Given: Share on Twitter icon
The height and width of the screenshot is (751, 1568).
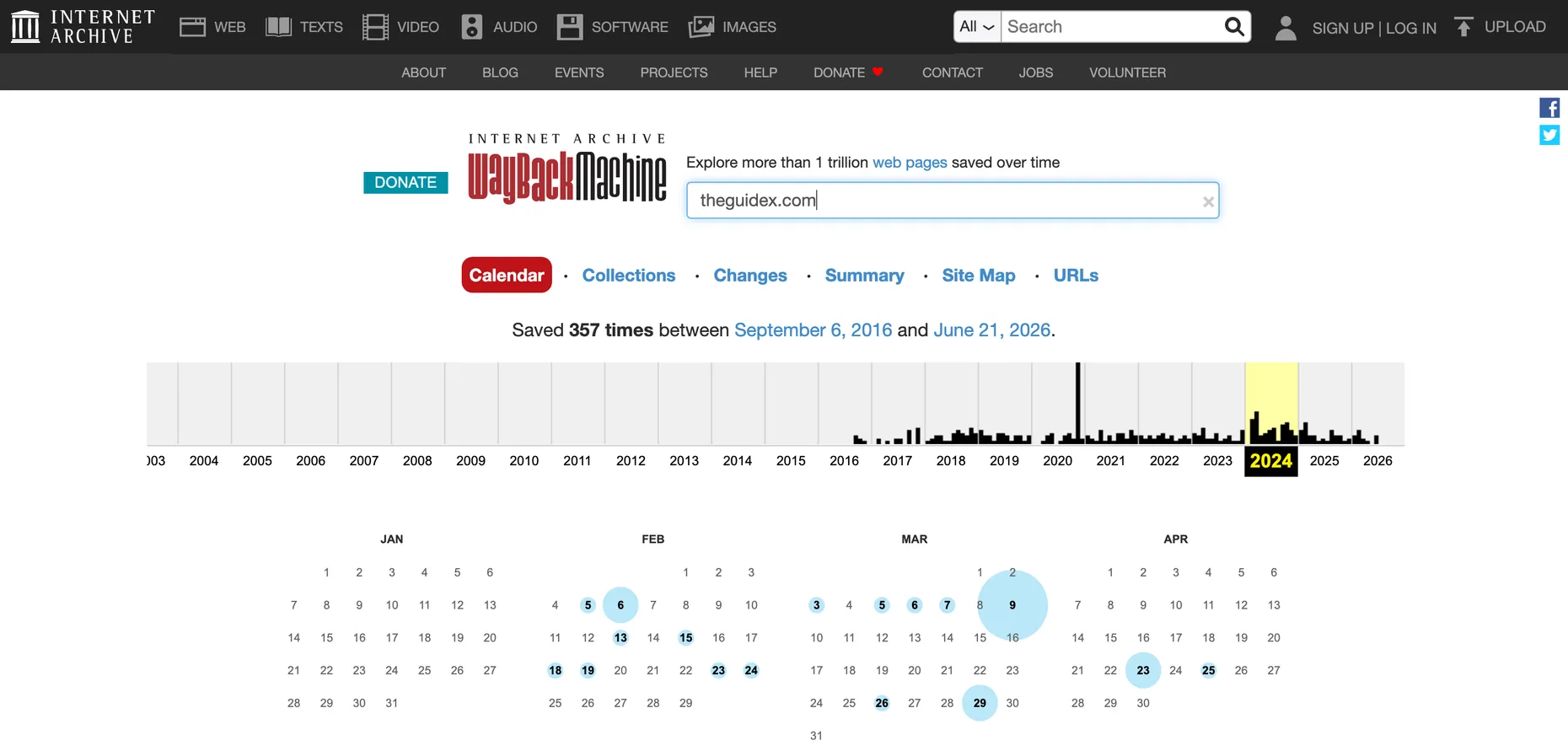Looking at the screenshot, I should [x=1549, y=135].
